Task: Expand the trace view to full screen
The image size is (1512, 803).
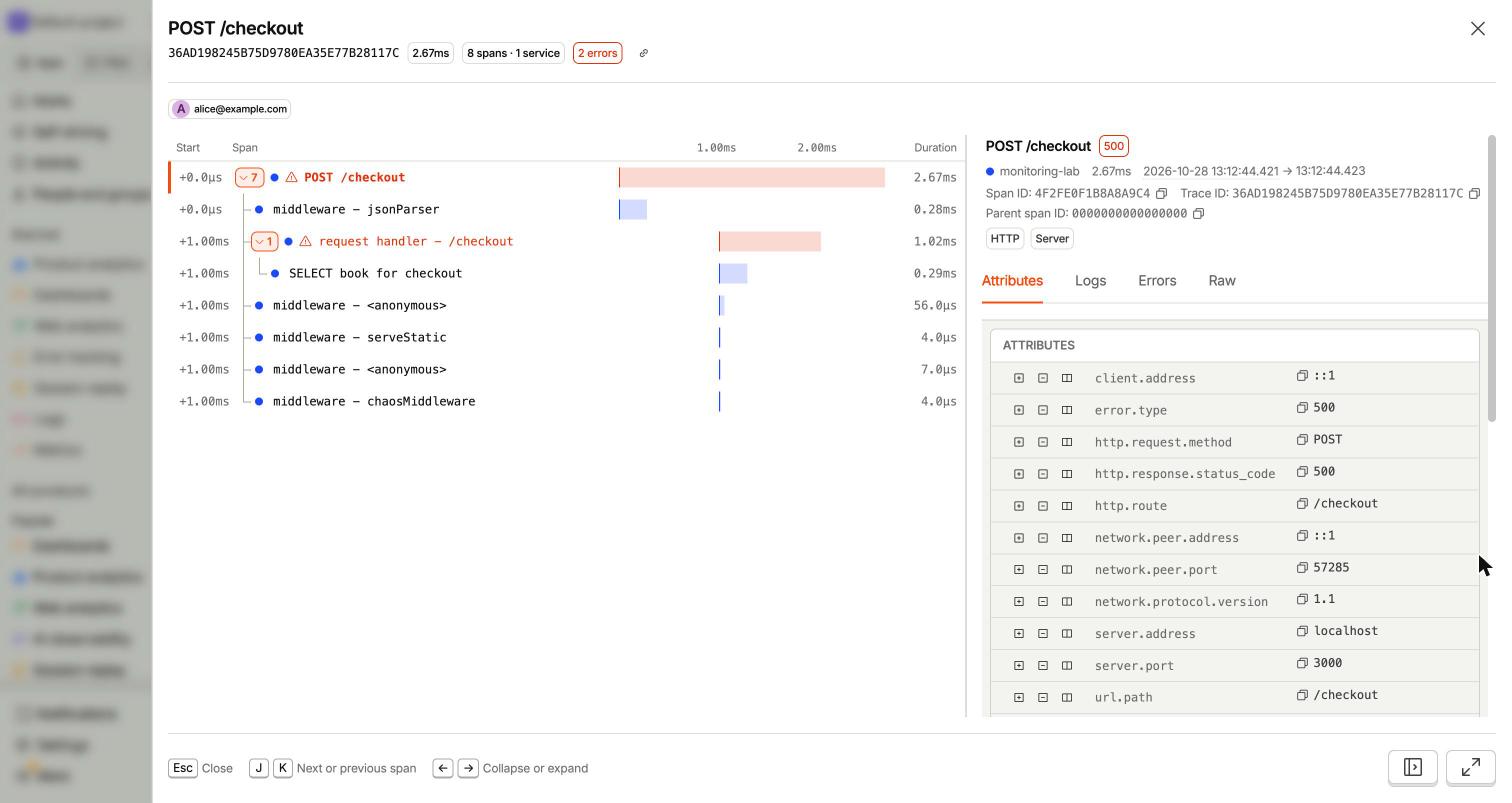Action: [1471, 767]
